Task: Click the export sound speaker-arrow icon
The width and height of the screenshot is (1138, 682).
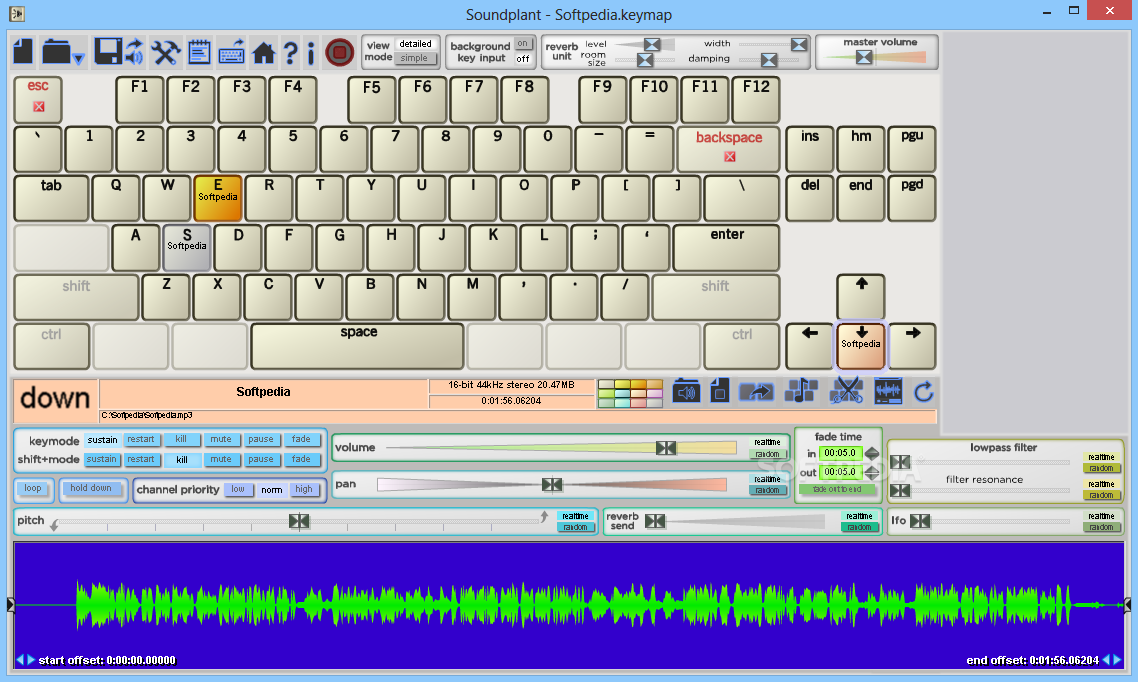Action: click(x=134, y=52)
